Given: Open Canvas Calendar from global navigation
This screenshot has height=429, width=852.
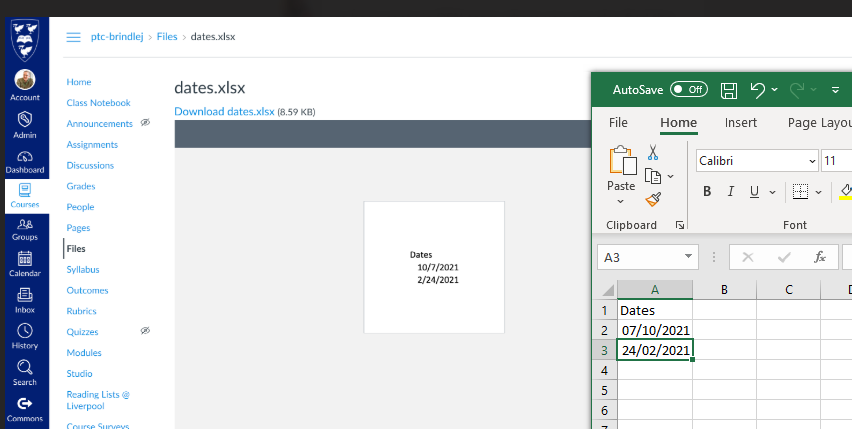Looking at the screenshot, I should pos(25,264).
